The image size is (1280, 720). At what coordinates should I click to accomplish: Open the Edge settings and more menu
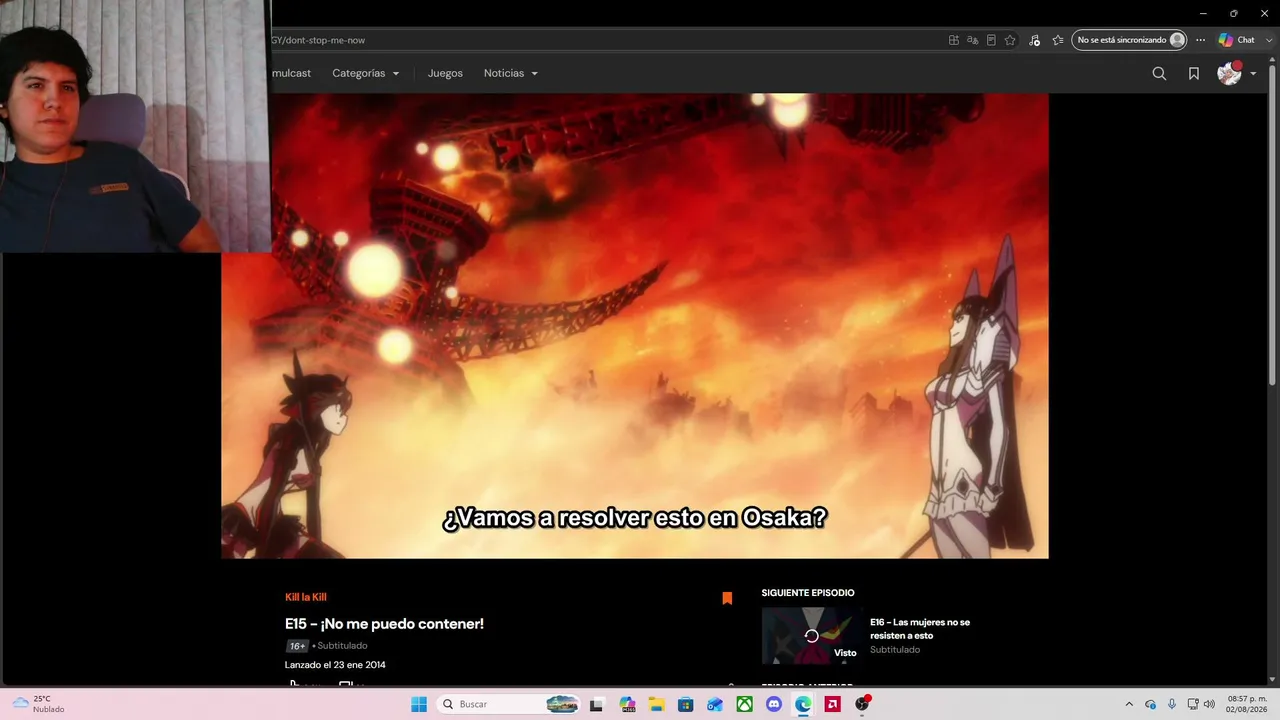click(1201, 40)
